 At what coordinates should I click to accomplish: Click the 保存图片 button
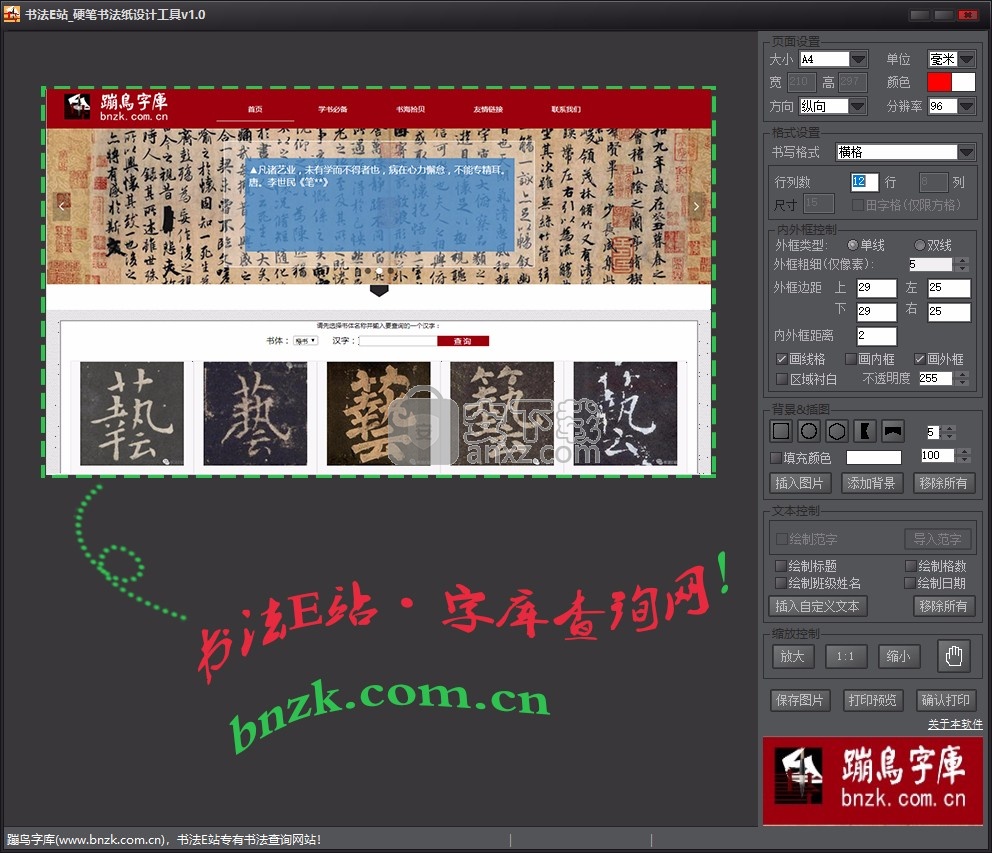tap(800, 700)
